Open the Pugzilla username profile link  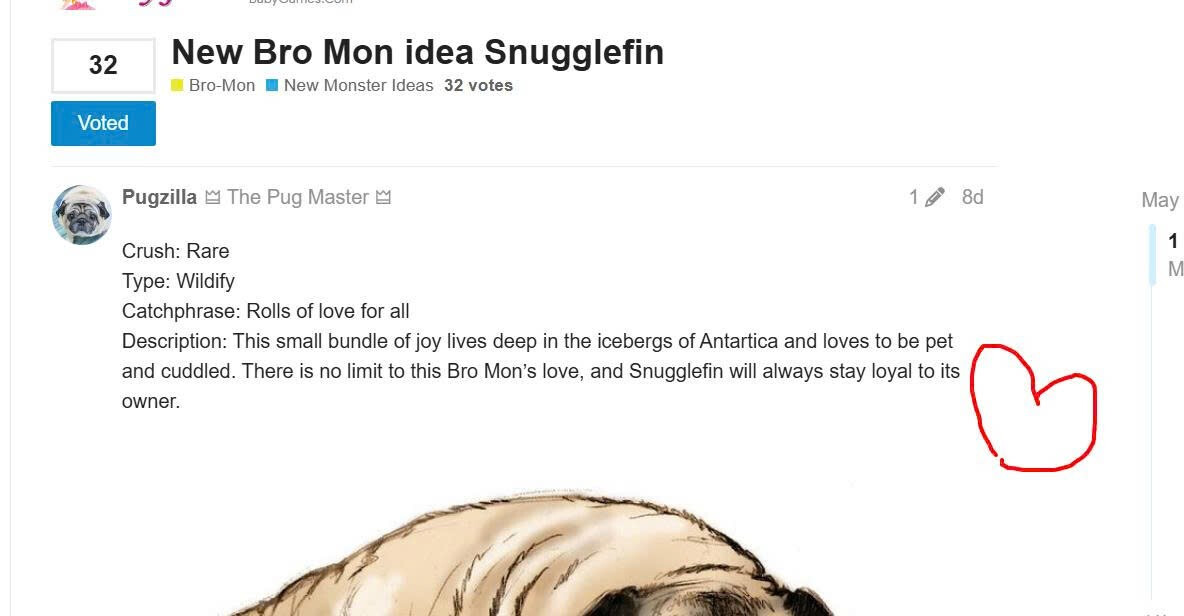[x=159, y=197]
